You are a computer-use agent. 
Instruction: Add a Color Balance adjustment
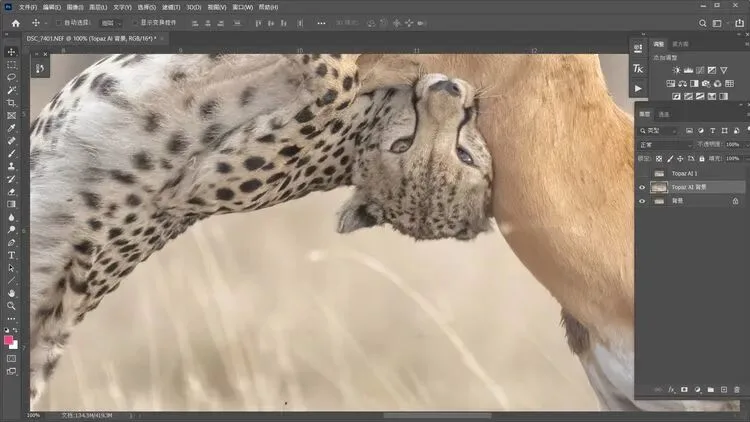point(683,84)
